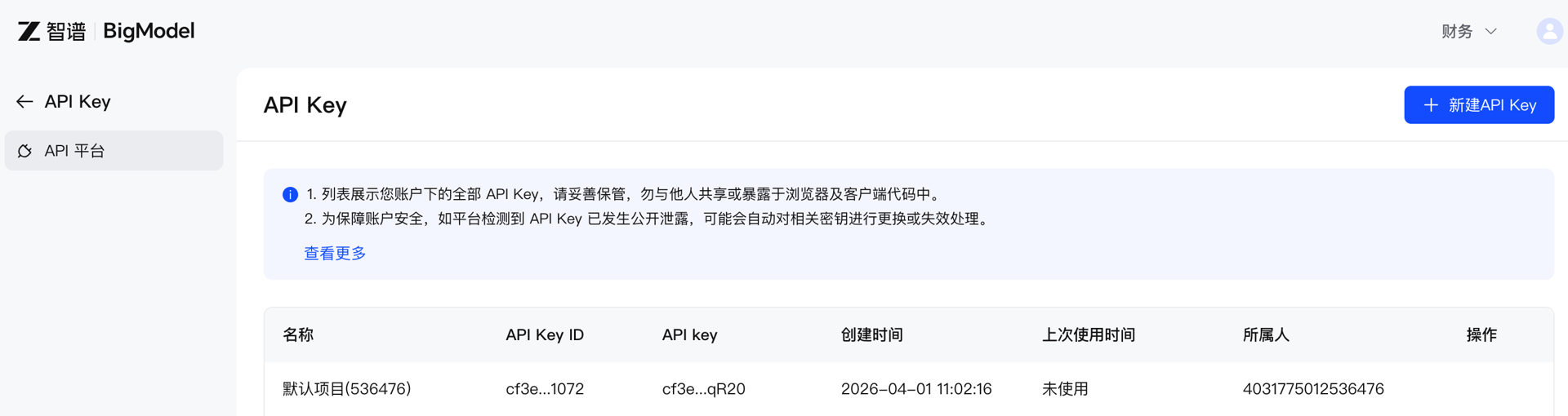
Task: Click the 新建API Key button
Action: pyautogui.click(x=1479, y=105)
